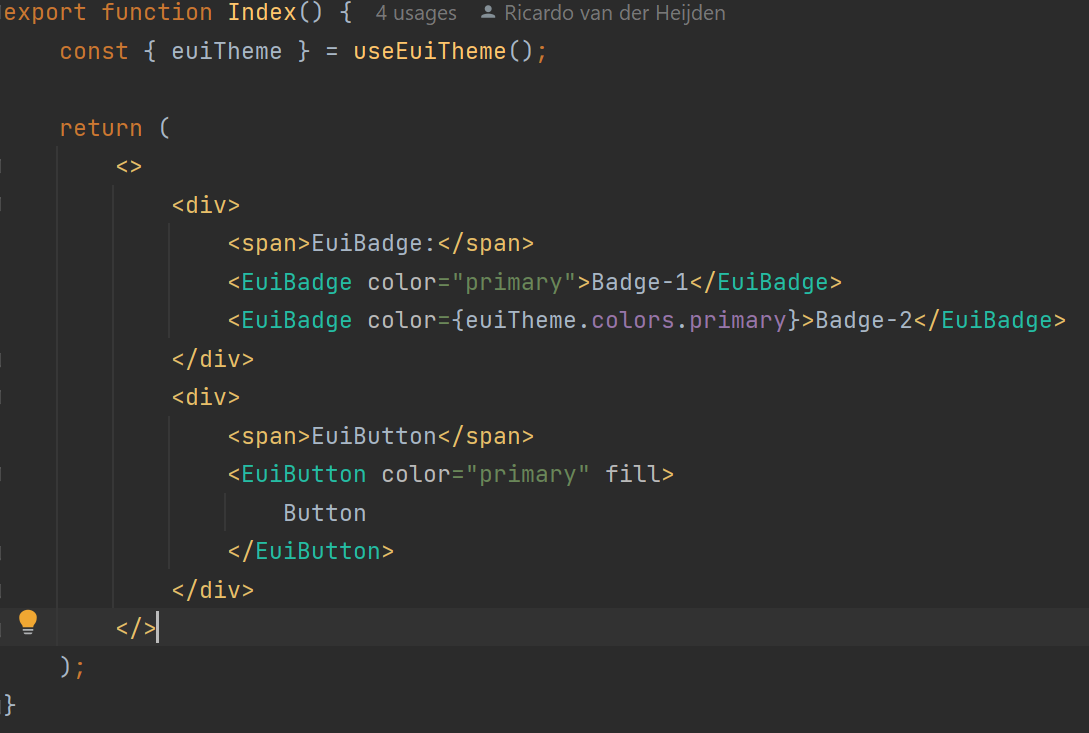Image resolution: width=1089 pixels, height=733 pixels.
Task: Select the color="primary" attribute on EuiBadge
Action: tap(470, 281)
